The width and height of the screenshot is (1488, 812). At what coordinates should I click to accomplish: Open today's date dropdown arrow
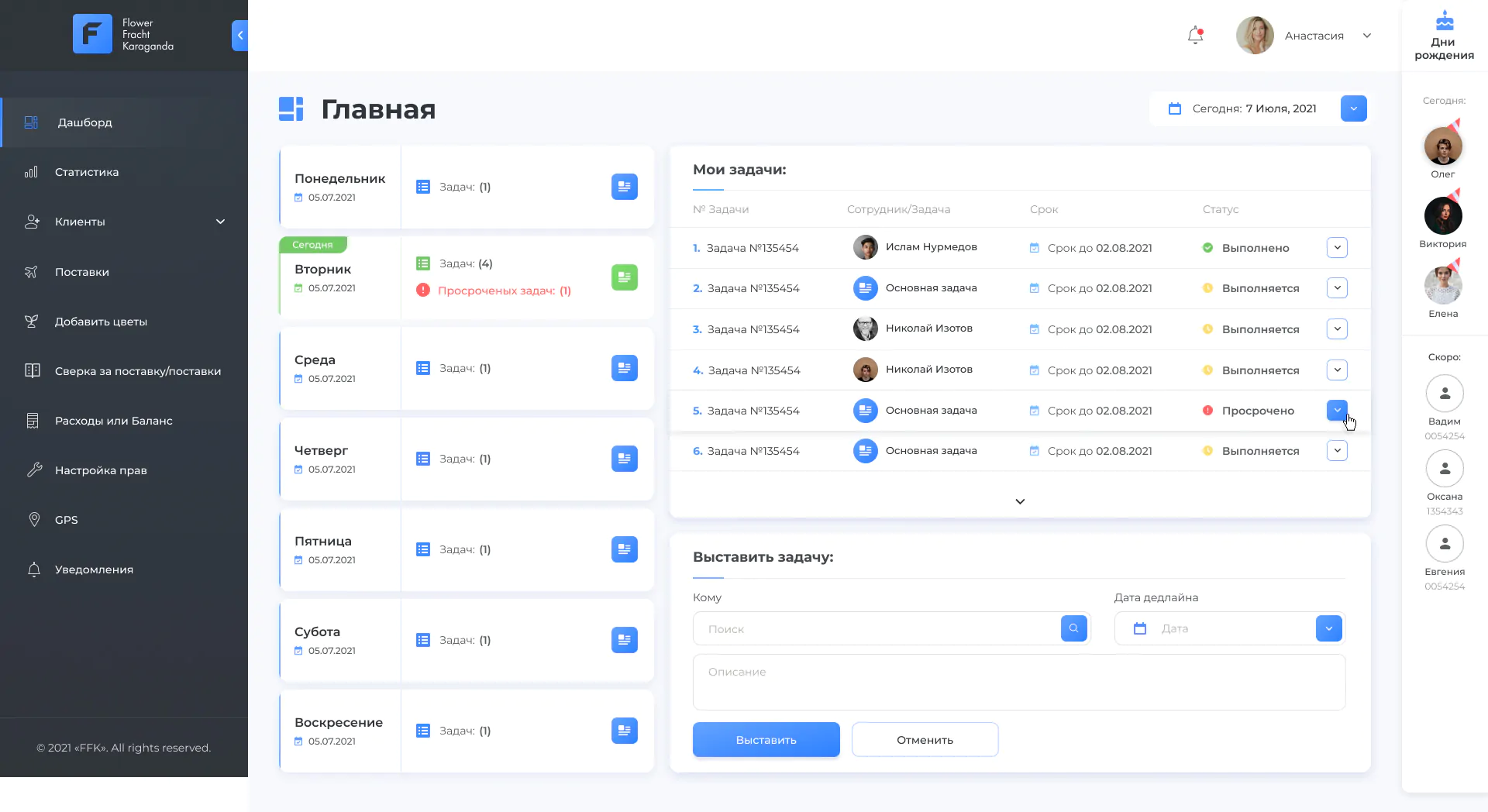click(x=1353, y=108)
